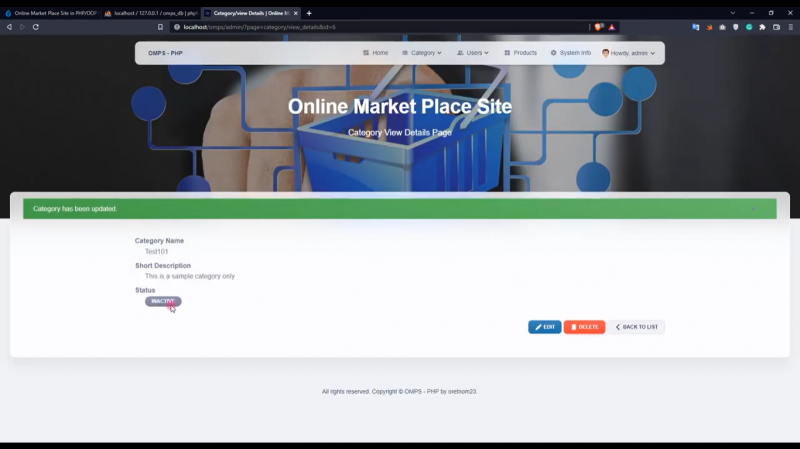Viewport: 800px width, 449px height.
Task: Dismiss the 'Category has been updated' alert
Action: click(753, 209)
